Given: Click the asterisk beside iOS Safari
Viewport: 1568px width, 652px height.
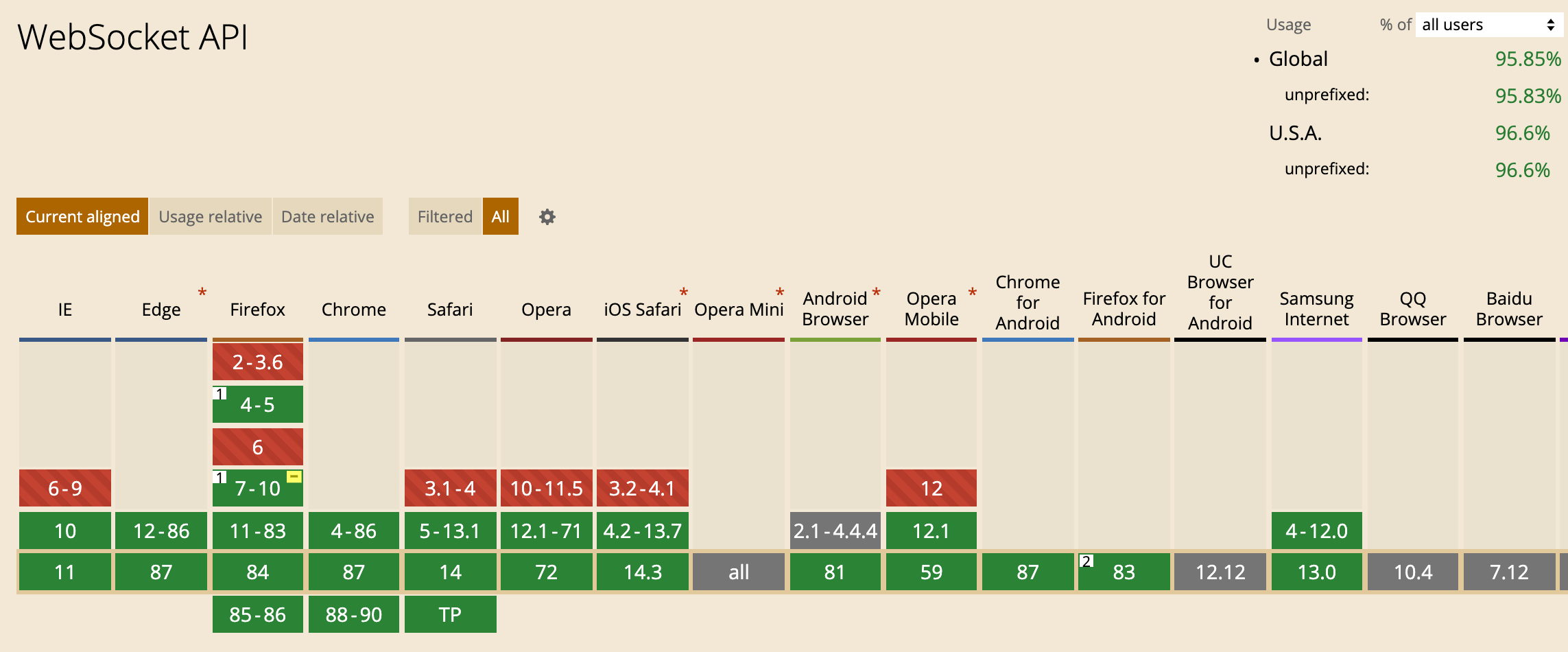Looking at the screenshot, I should pos(683,293).
